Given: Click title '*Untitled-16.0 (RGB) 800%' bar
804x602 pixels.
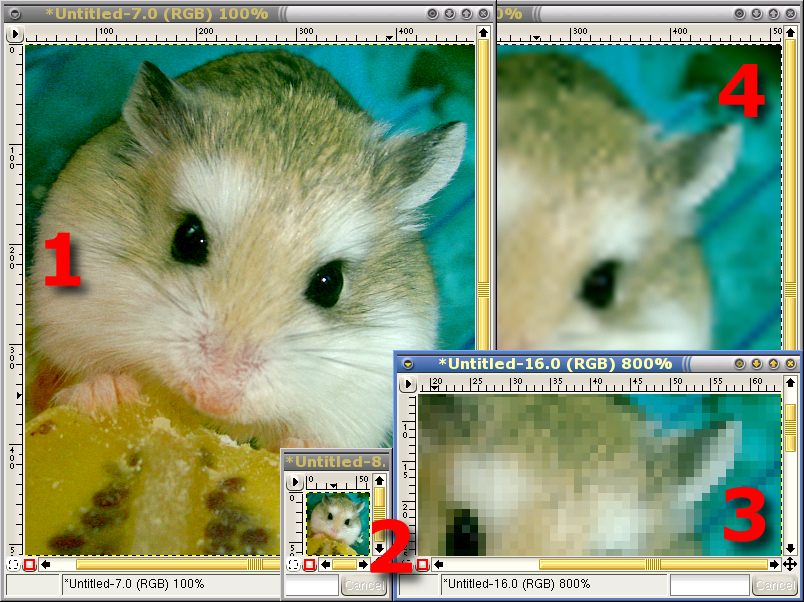Looking at the screenshot, I should point(555,364).
